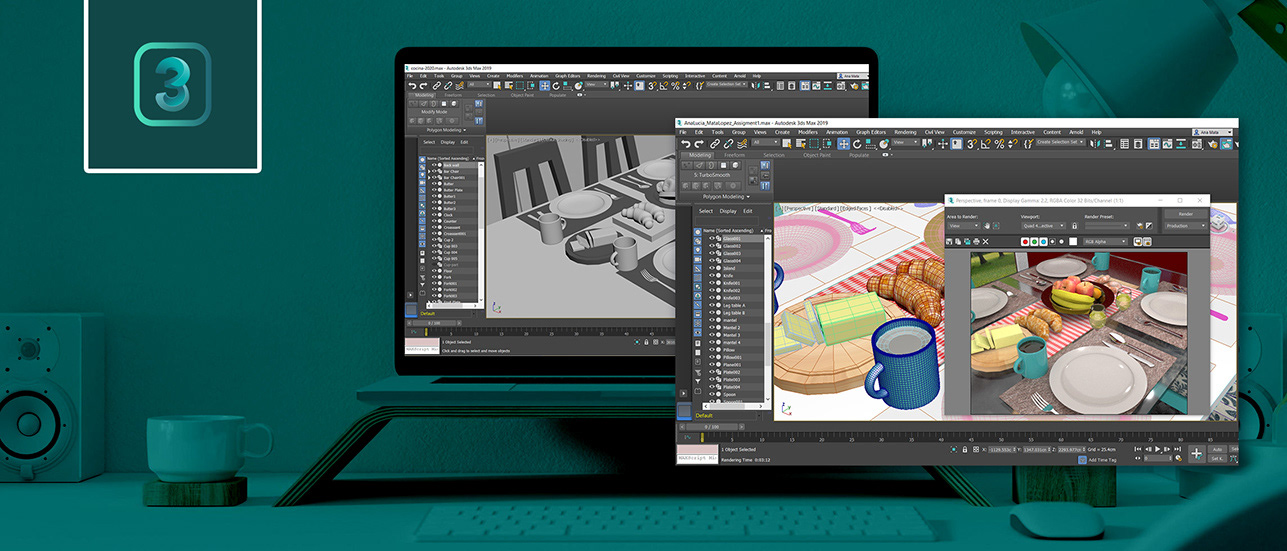Screen dimensions: 1287x551
Task: Switch to Freeform ribbon tab in front window
Action: coord(735,155)
